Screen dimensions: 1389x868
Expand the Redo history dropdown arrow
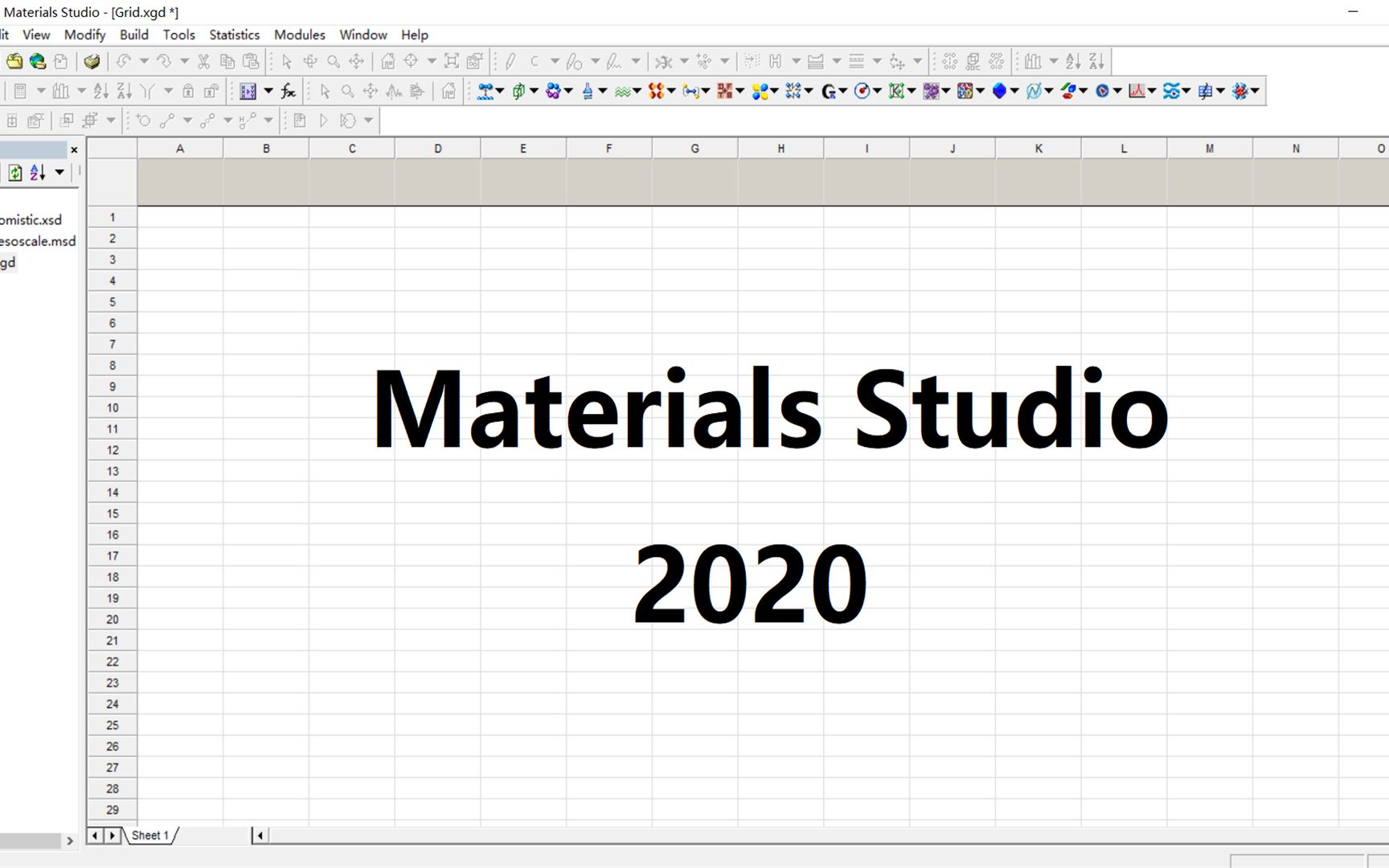[x=184, y=61]
